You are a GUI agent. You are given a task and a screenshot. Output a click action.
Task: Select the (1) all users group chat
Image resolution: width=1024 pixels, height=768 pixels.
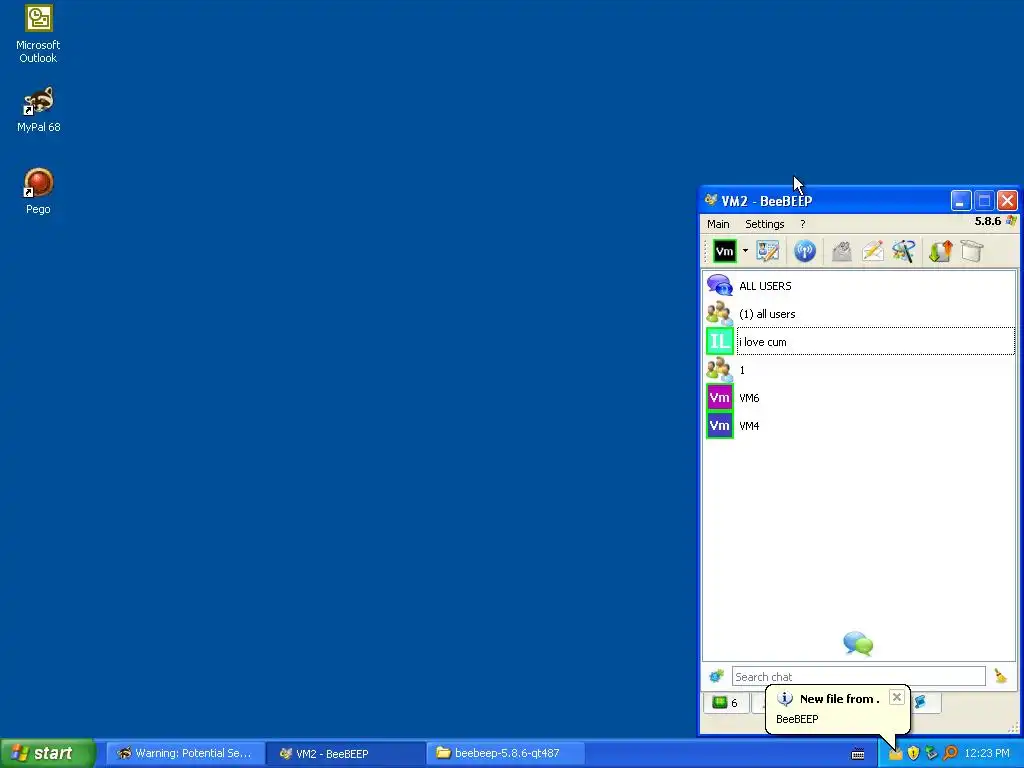click(x=859, y=314)
